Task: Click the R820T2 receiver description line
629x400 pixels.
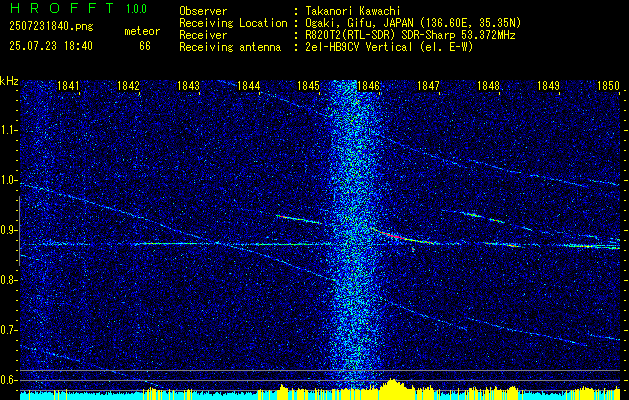Action: [410, 35]
